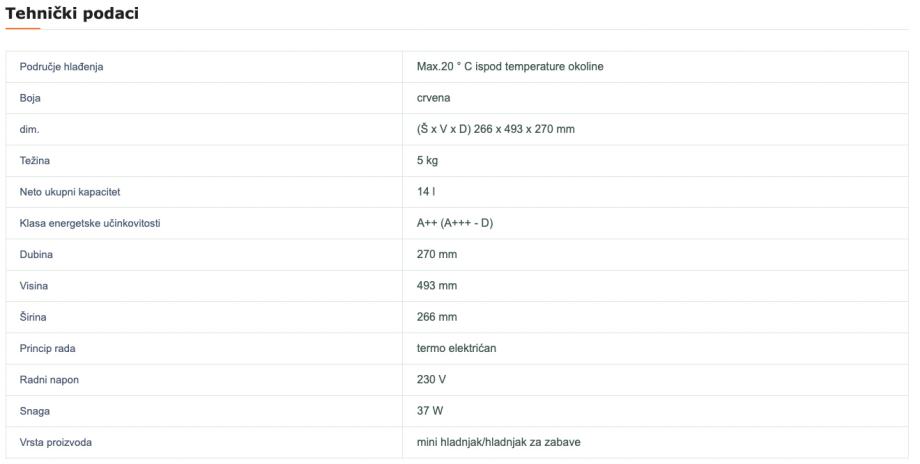Select the Područje hlađenja label

[x=61, y=67]
